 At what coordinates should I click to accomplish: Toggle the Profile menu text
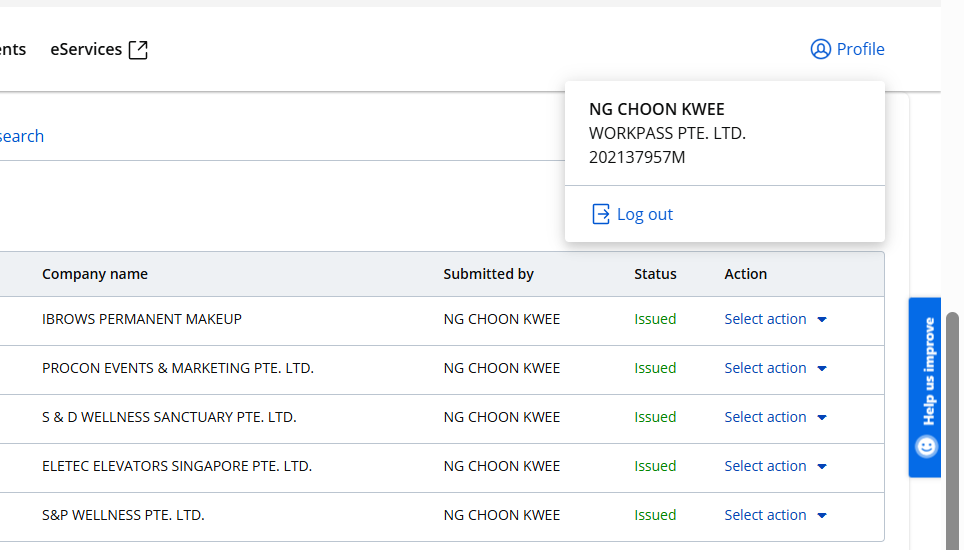tap(860, 49)
